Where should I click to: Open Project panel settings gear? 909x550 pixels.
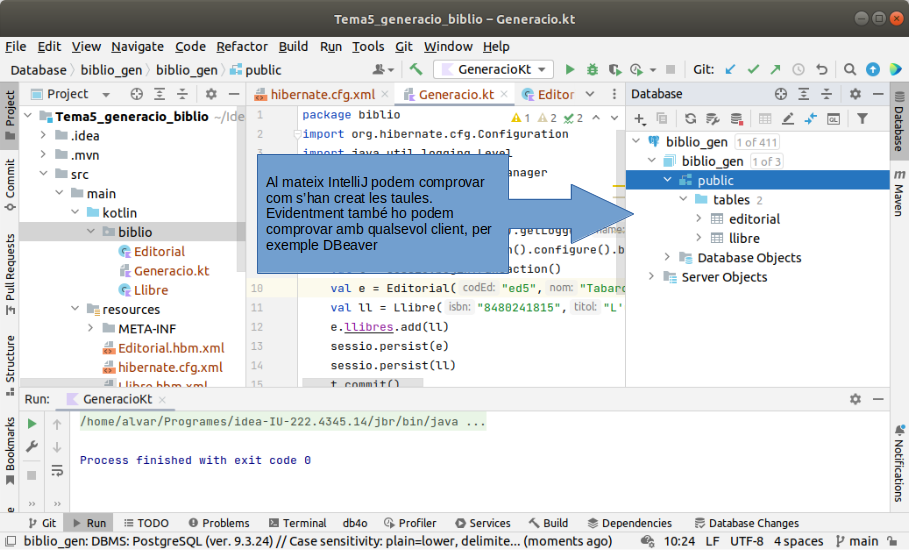(x=211, y=94)
